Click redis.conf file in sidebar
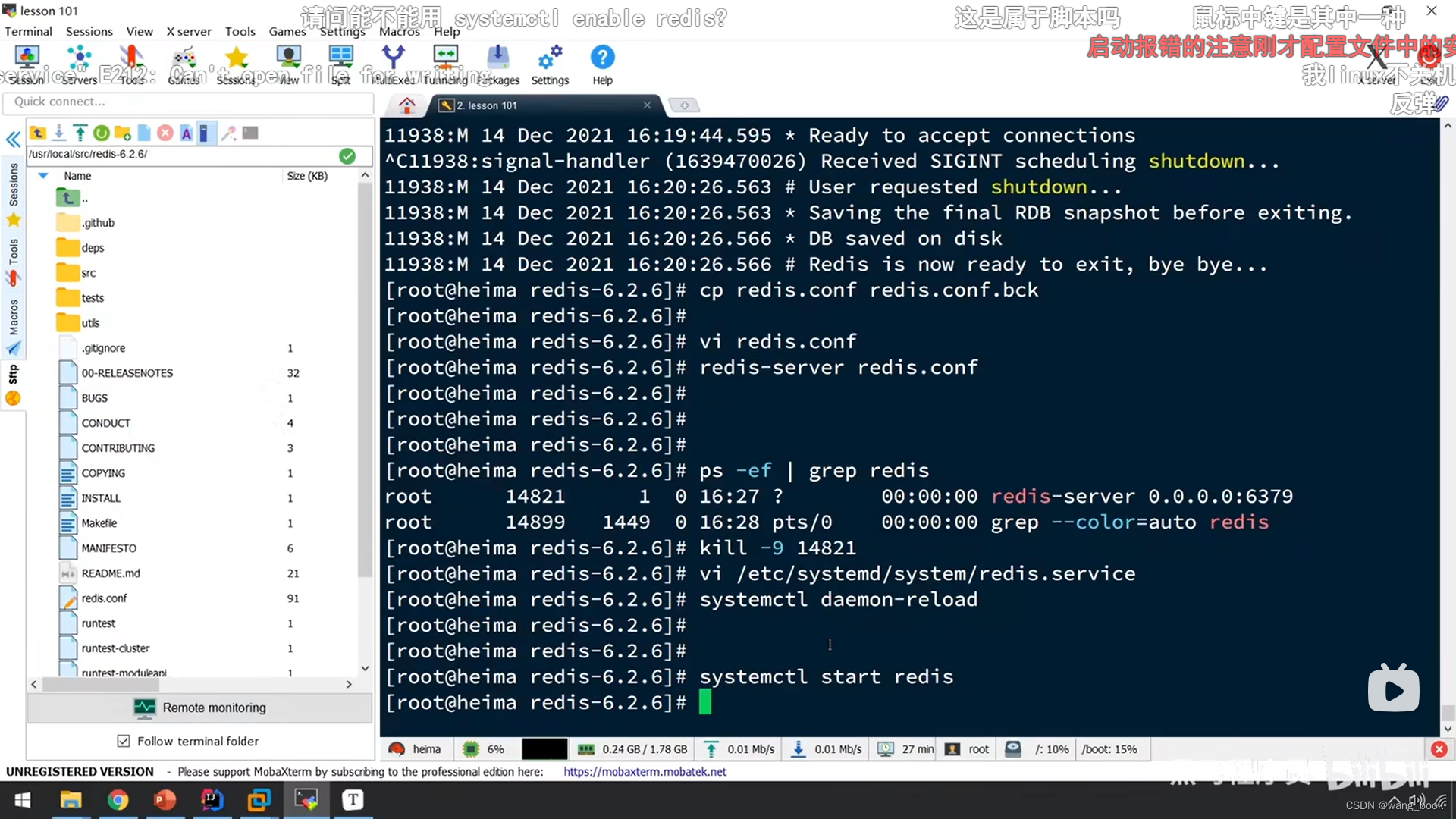Screen dimensions: 1456x819 click(x=104, y=597)
